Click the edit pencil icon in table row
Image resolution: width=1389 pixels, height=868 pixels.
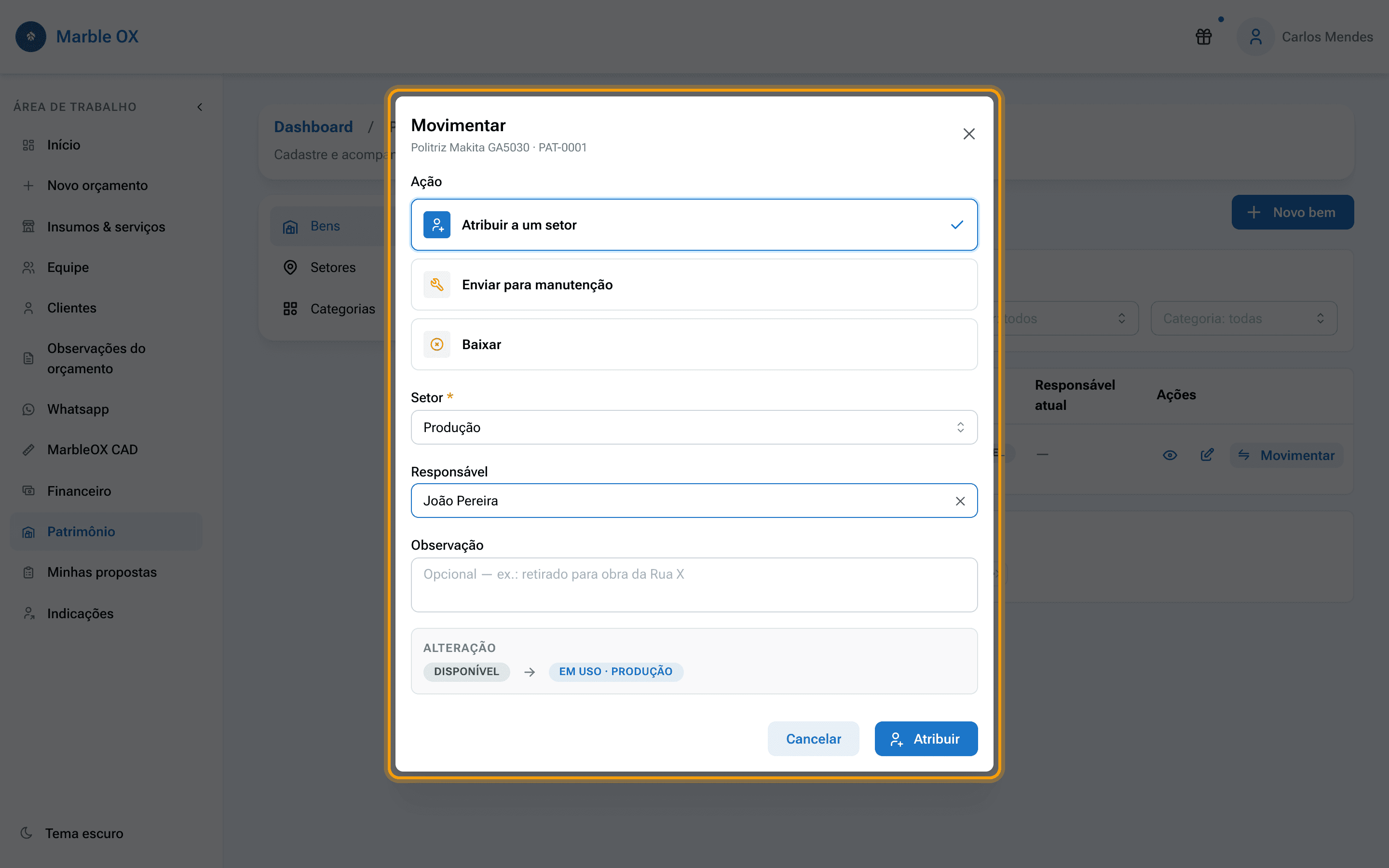click(1207, 455)
